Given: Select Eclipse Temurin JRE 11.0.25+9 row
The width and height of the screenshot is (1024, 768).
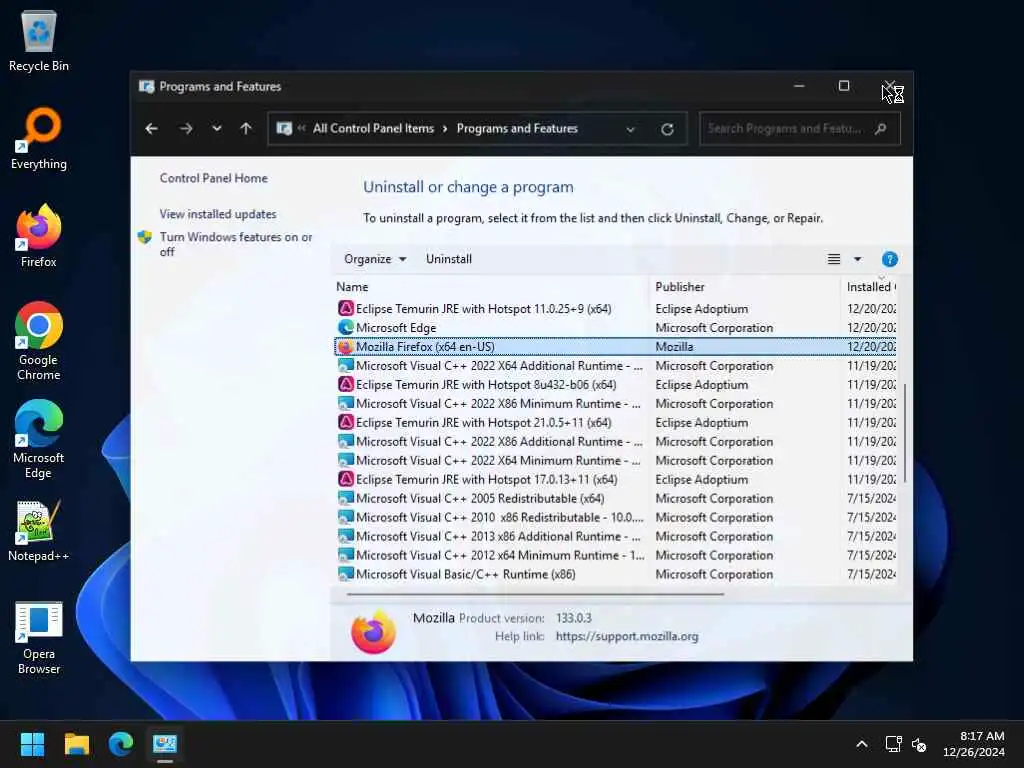Looking at the screenshot, I should pyautogui.click(x=615, y=309).
